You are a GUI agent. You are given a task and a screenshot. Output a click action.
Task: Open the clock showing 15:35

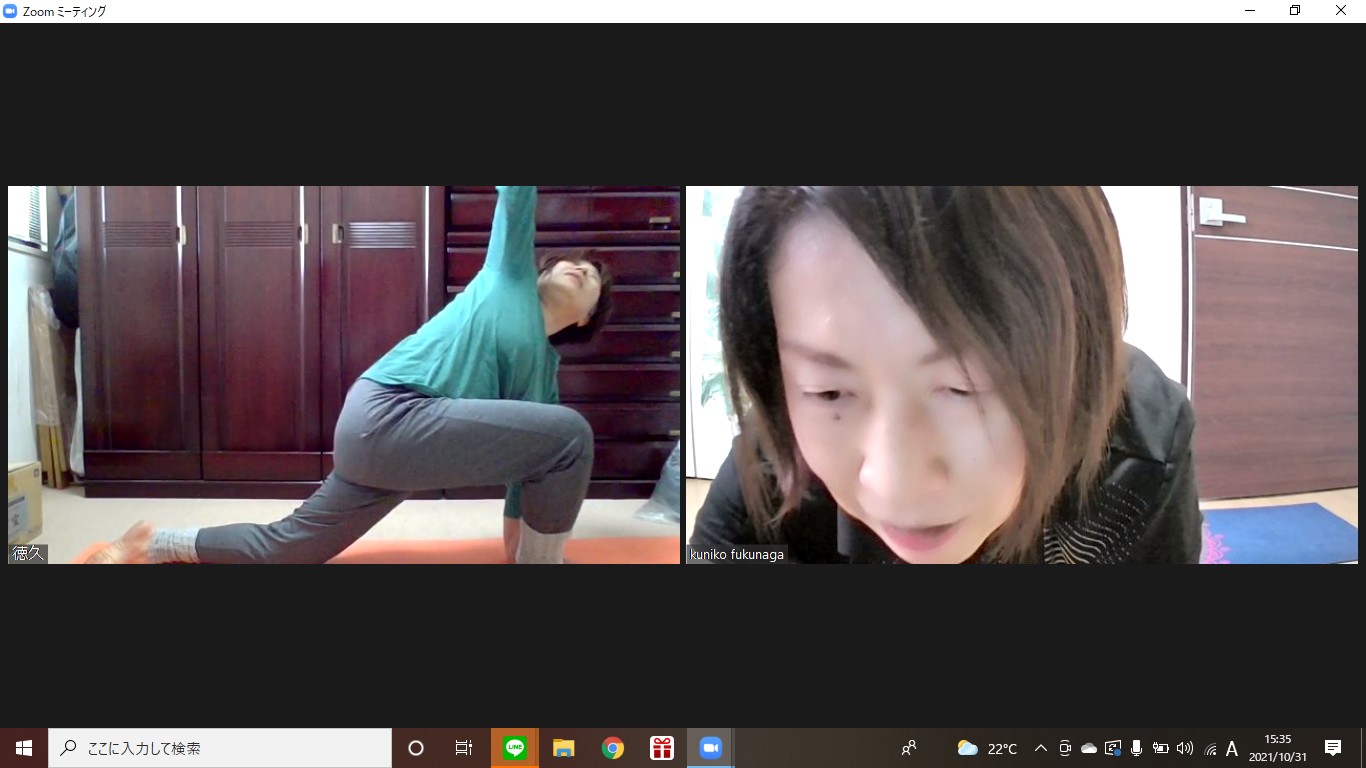coord(1277,748)
